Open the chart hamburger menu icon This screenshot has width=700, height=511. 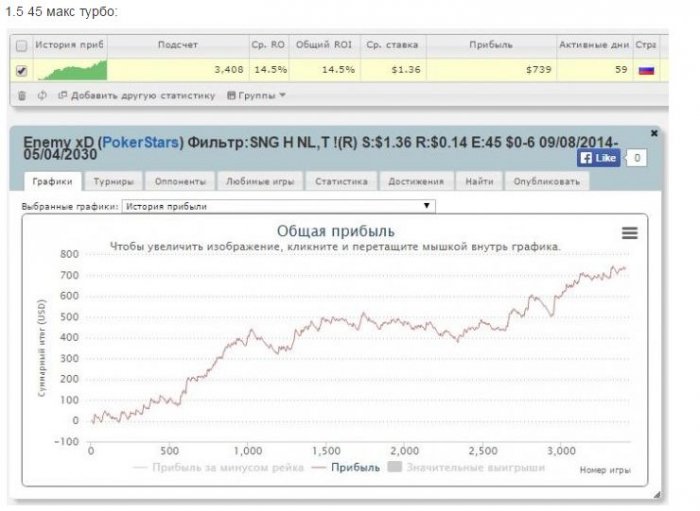[x=629, y=233]
